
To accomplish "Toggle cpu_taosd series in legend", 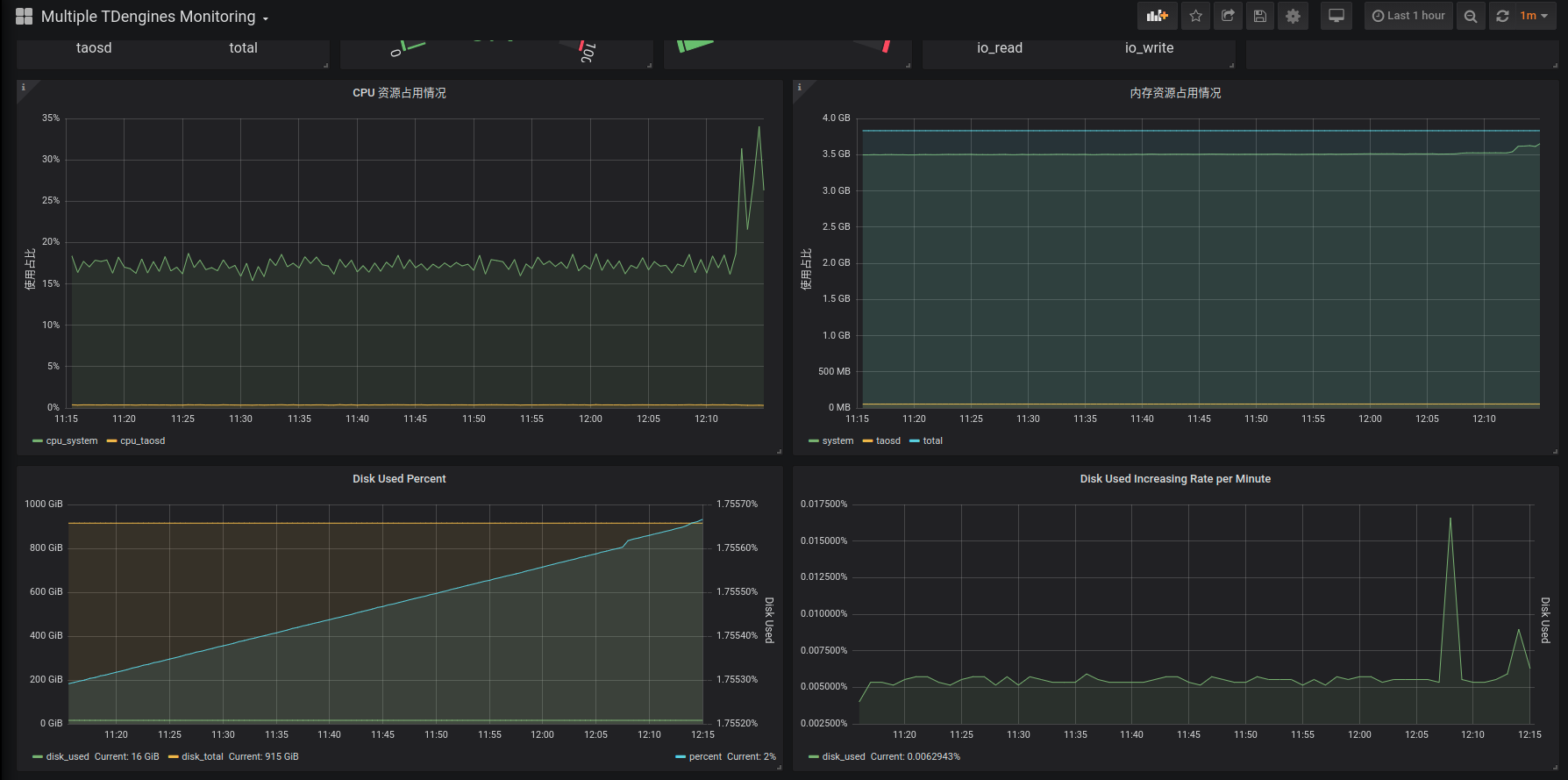I will pyautogui.click(x=143, y=441).
